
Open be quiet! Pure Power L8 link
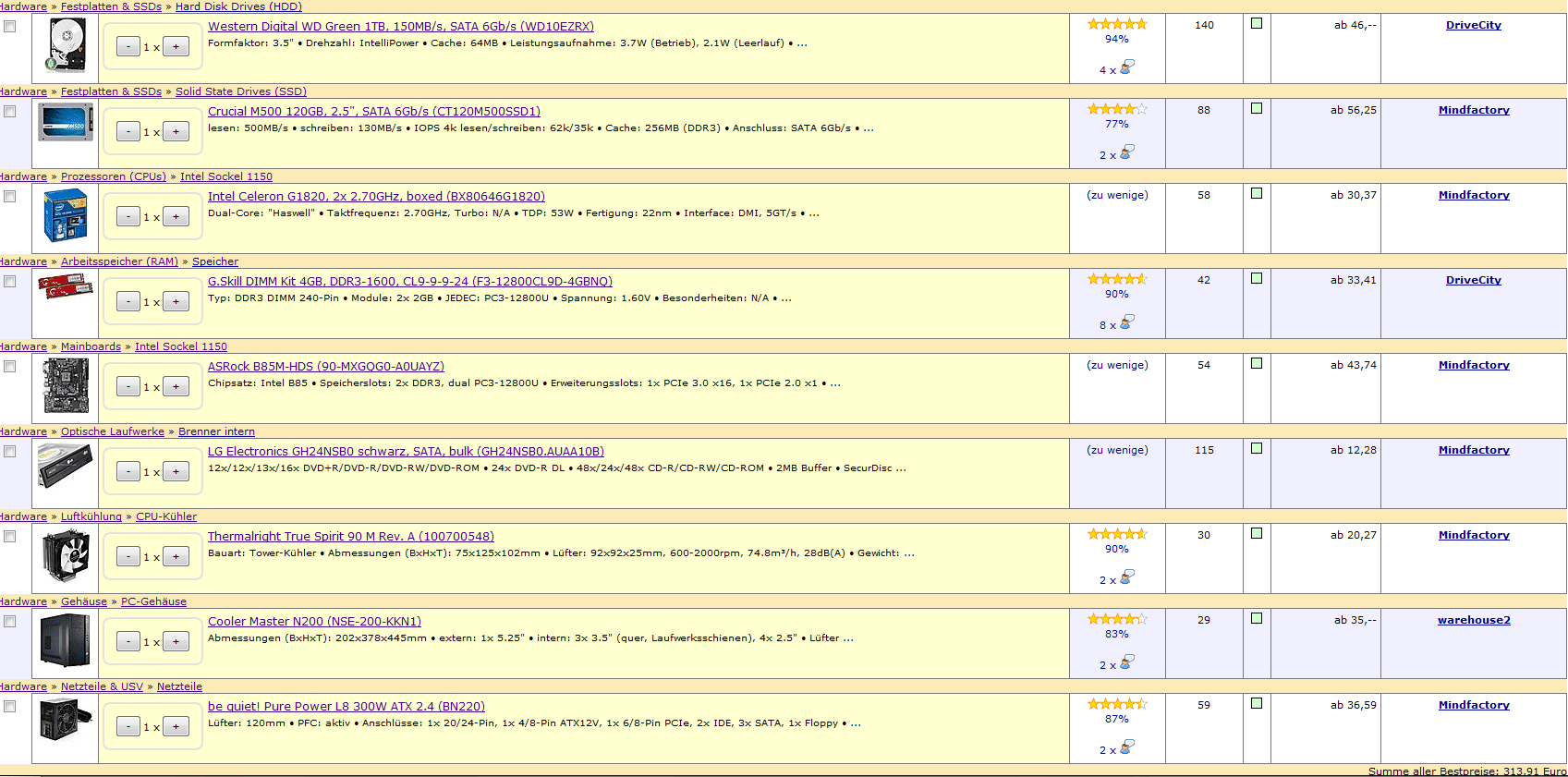(x=346, y=707)
